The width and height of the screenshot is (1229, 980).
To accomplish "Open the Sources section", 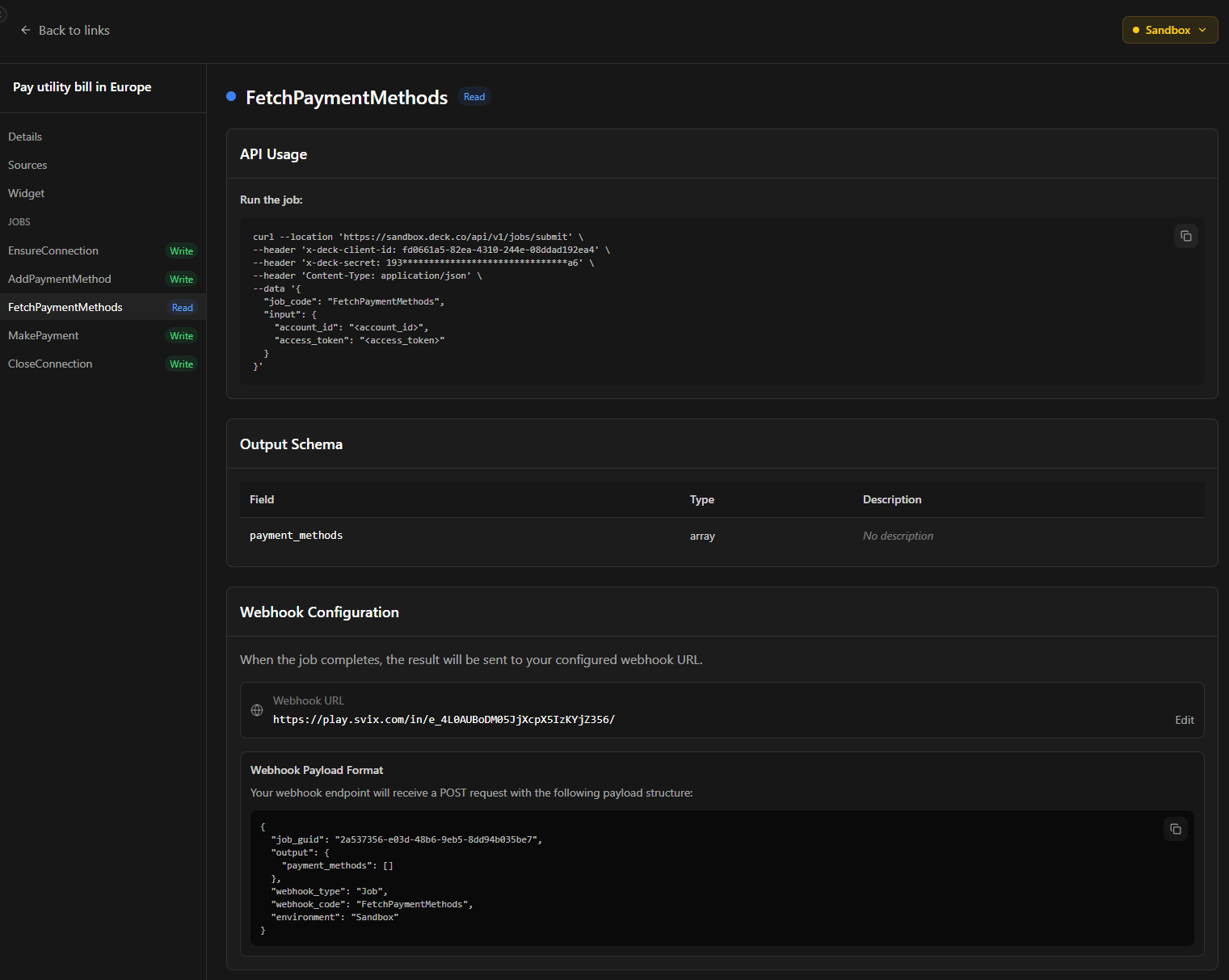I will [x=27, y=165].
